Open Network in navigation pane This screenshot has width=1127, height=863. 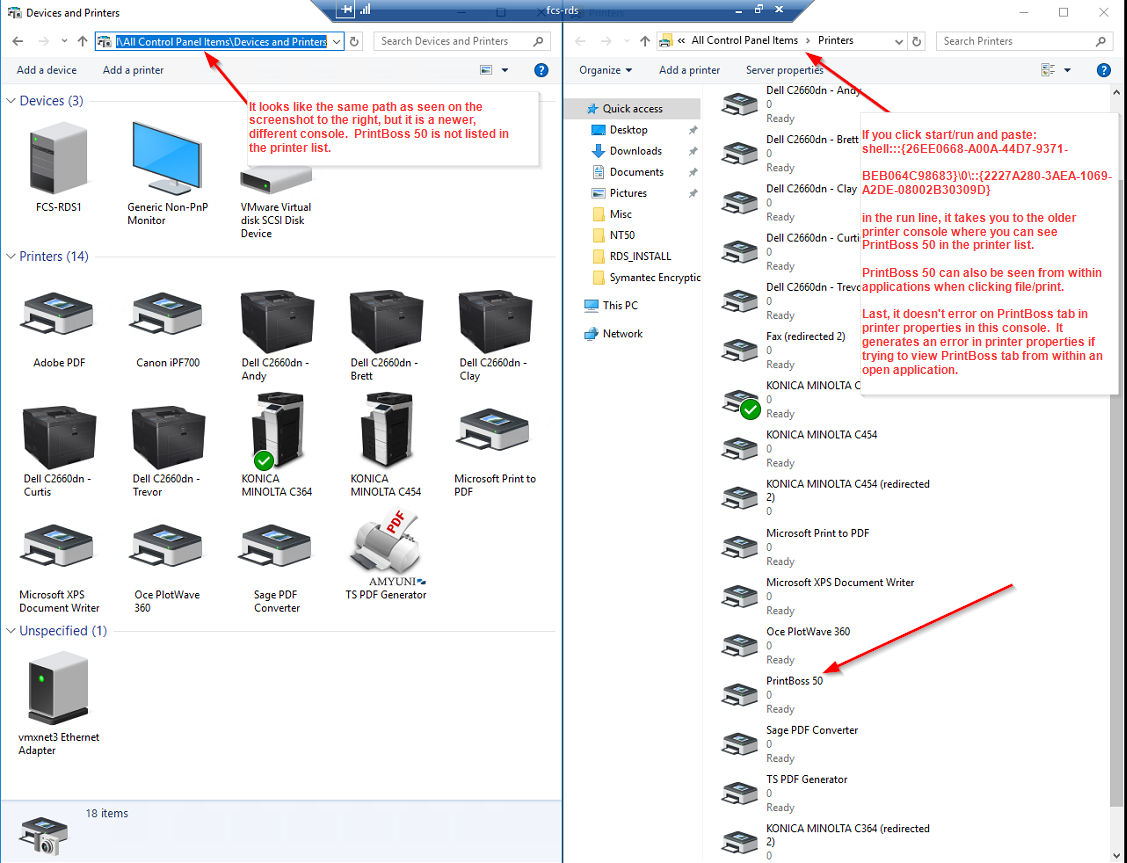coord(622,333)
